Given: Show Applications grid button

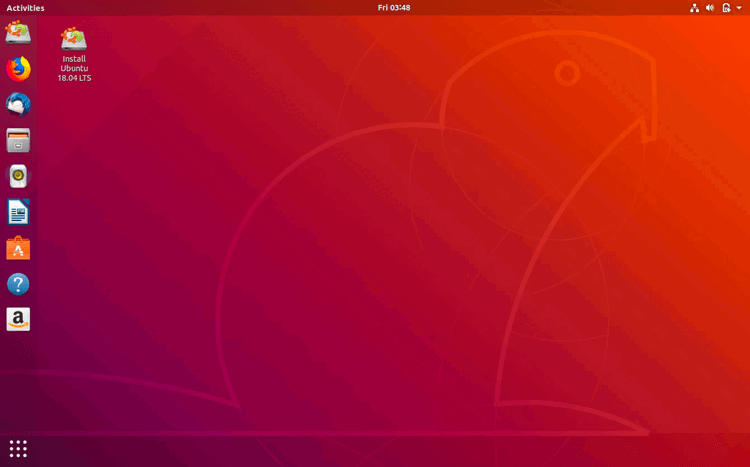Looking at the screenshot, I should 18,448.
